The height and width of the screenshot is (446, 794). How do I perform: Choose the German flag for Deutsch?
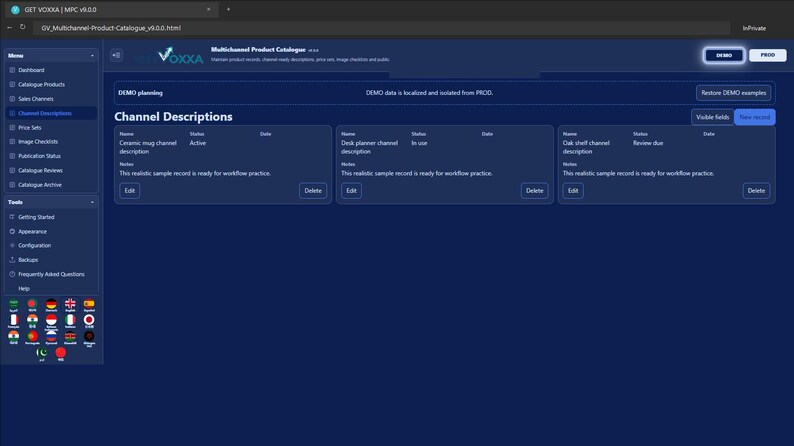point(51,305)
